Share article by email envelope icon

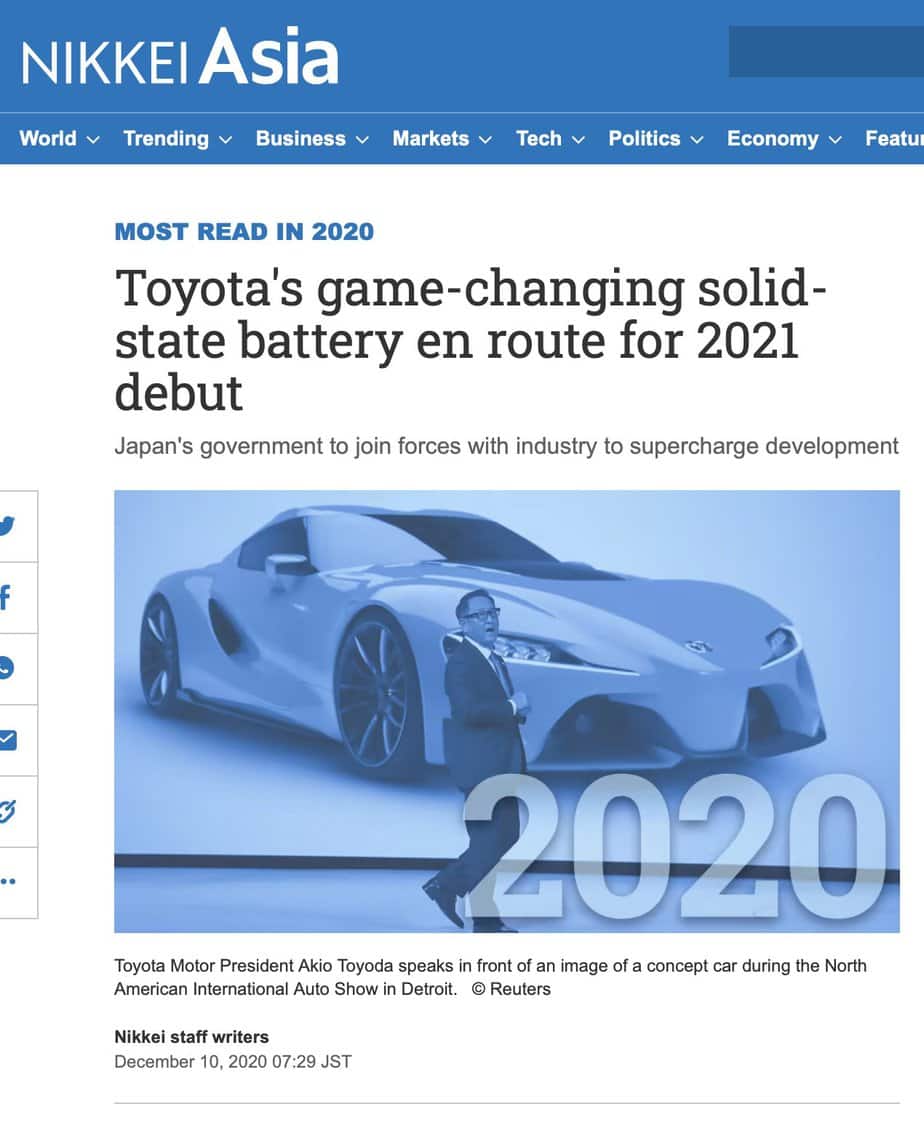(9, 740)
